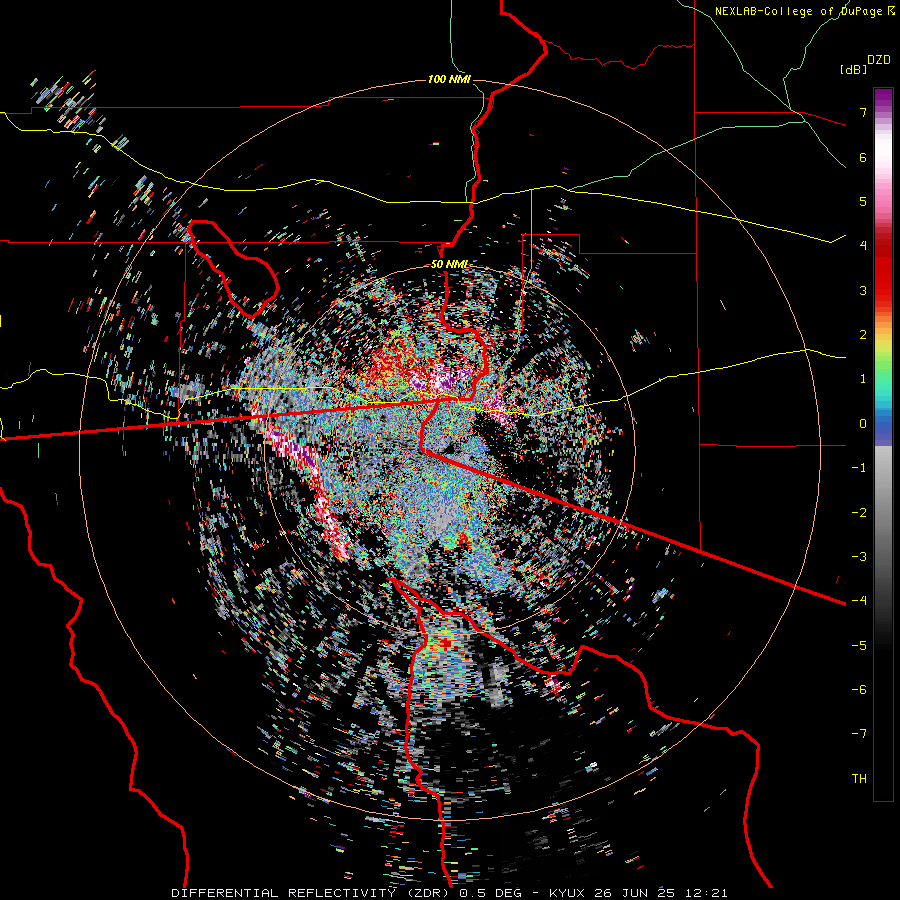The height and width of the screenshot is (900, 900).
Task: Click the -3 value on the ZDR scale
Action: [859, 556]
